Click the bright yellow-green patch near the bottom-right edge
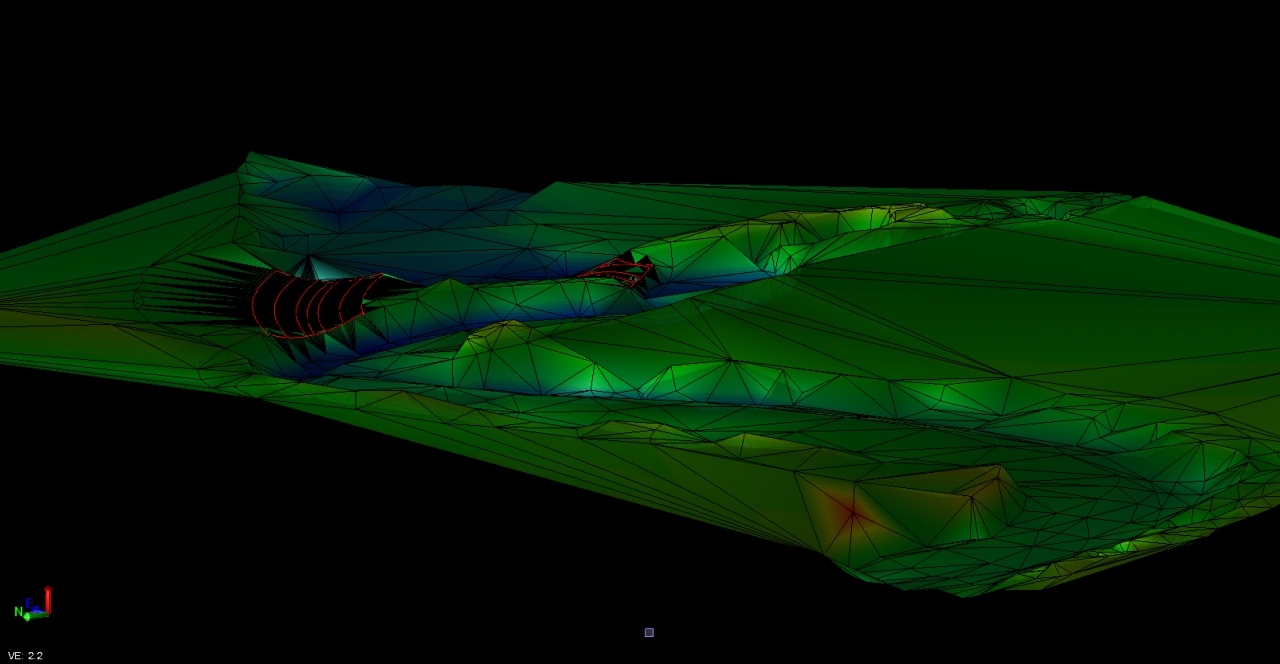 pyautogui.click(x=1125, y=546)
